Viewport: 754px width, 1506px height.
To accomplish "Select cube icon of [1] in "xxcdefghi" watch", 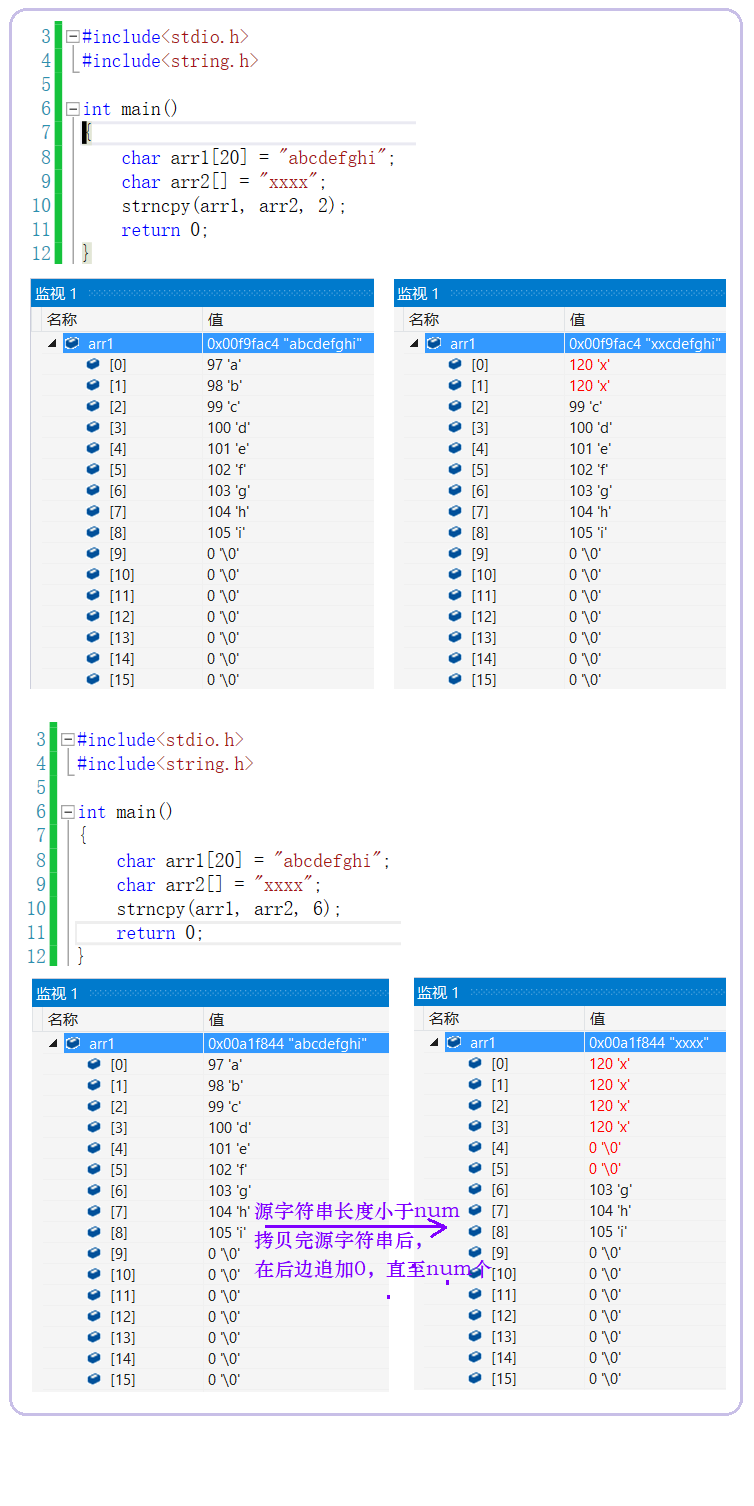I will click(x=455, y=385).
